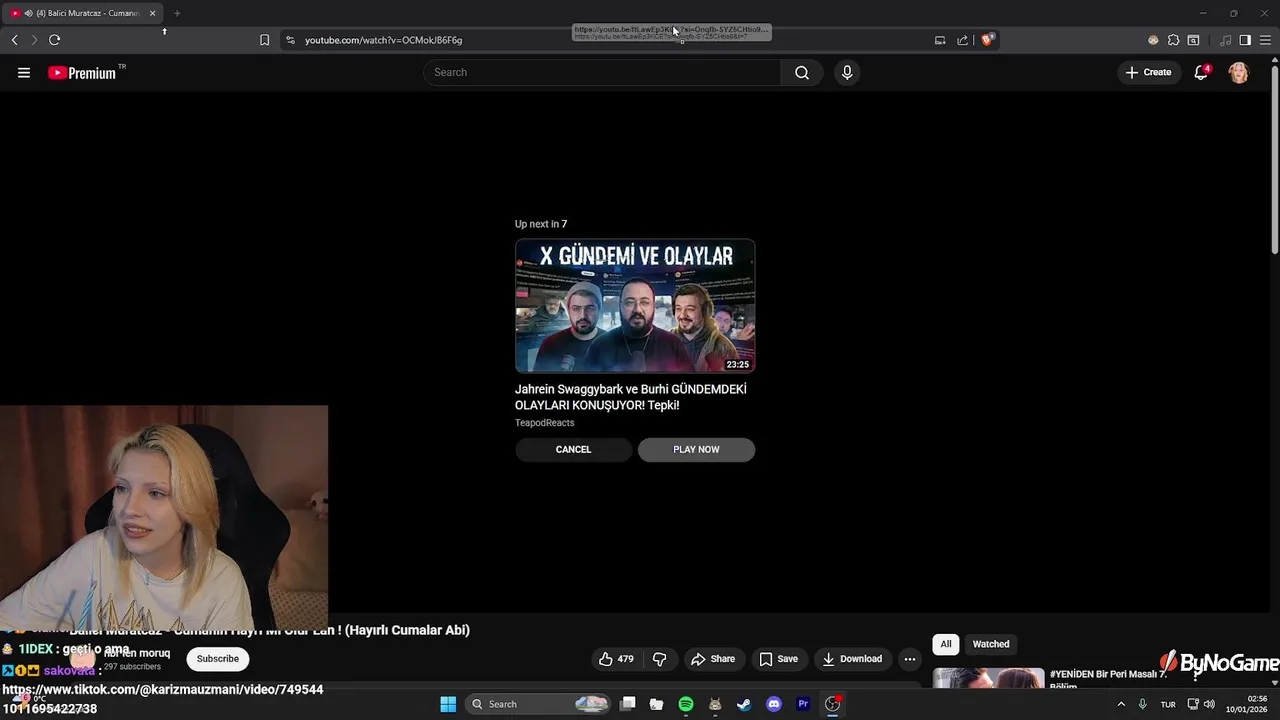
Task: Open Brave Shields lion icon
Action: tap(987, 40)
